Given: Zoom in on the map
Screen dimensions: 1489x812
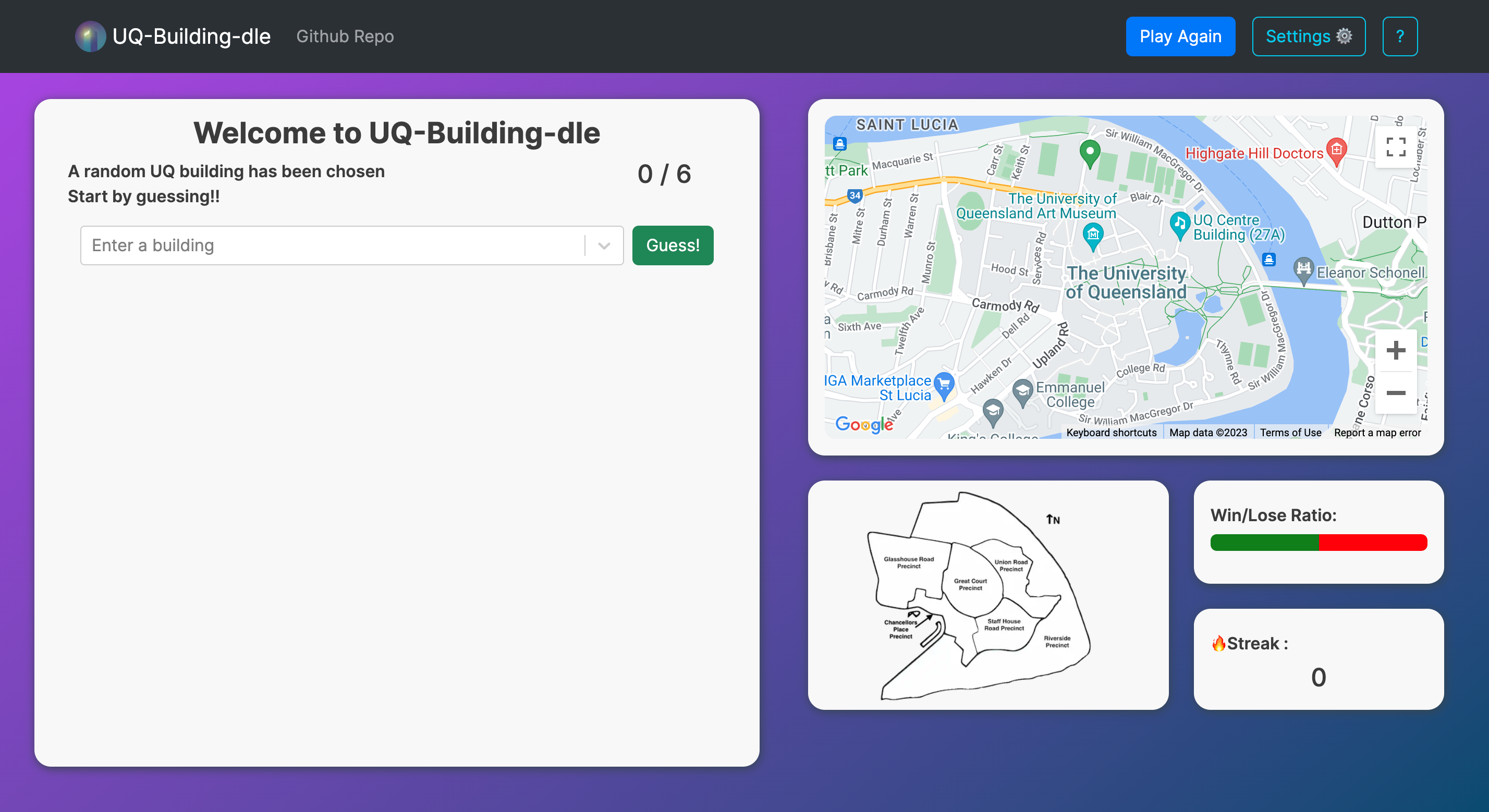Looking at the screenshot, I should 1395,350.
